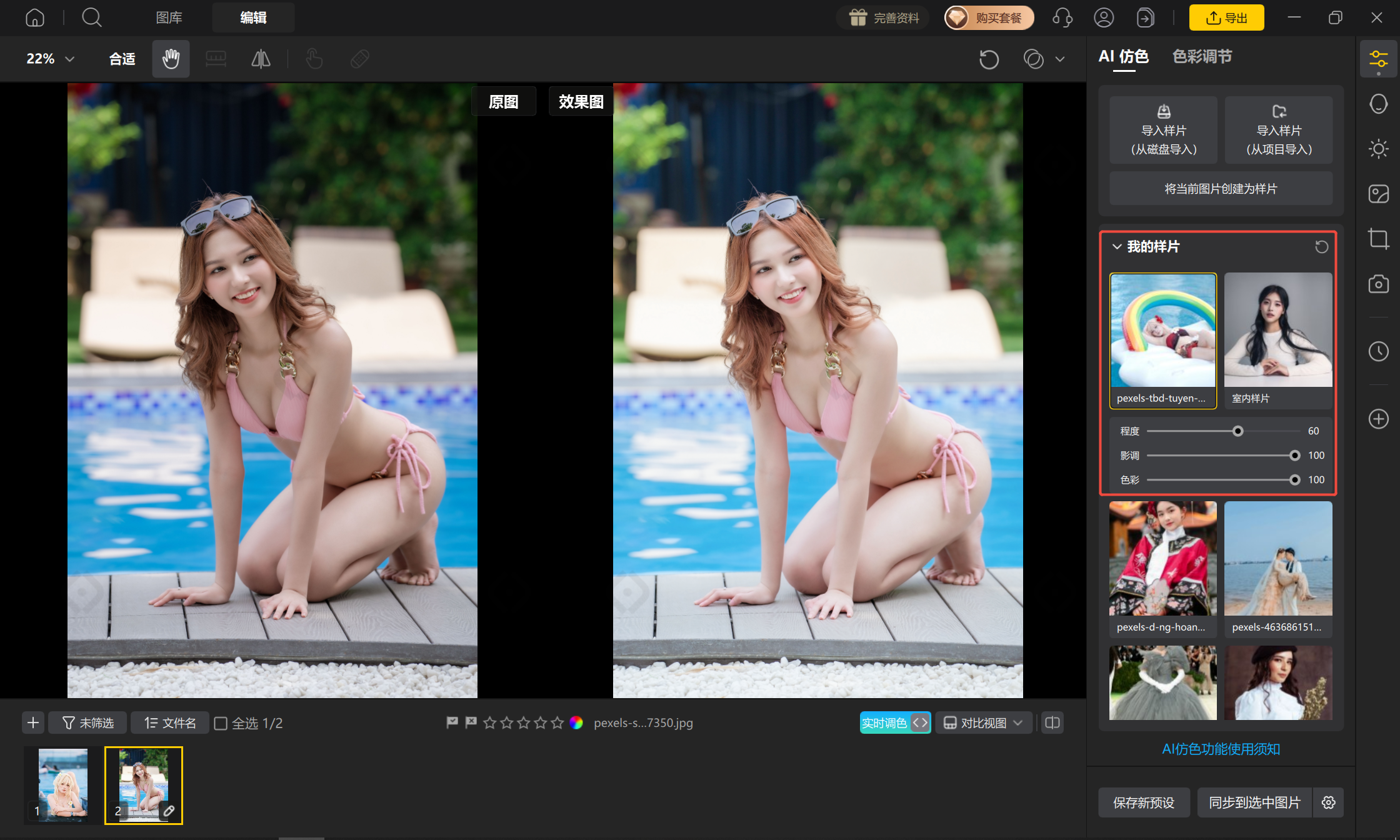Switch to the Edit tab
This screenshot has width=1400, height=840.
(253, 17)
